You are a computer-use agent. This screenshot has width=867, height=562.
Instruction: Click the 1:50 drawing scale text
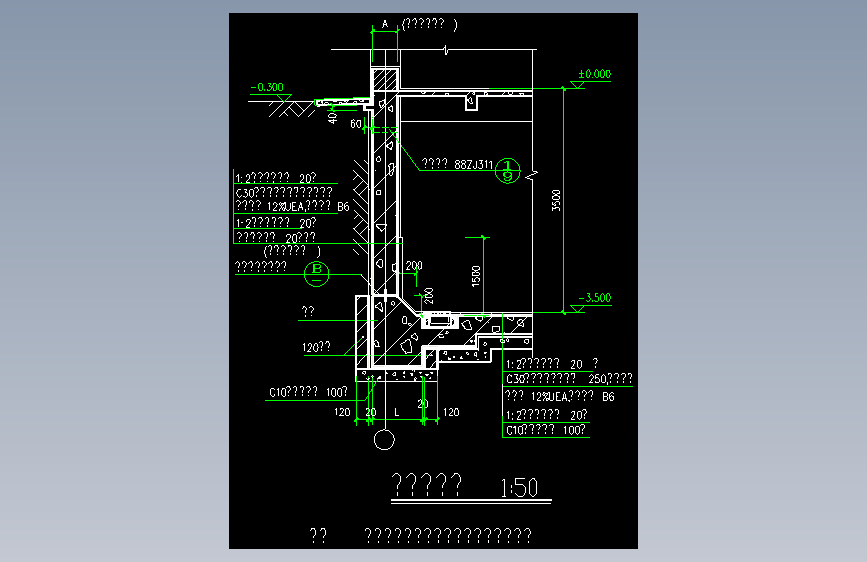519,488
